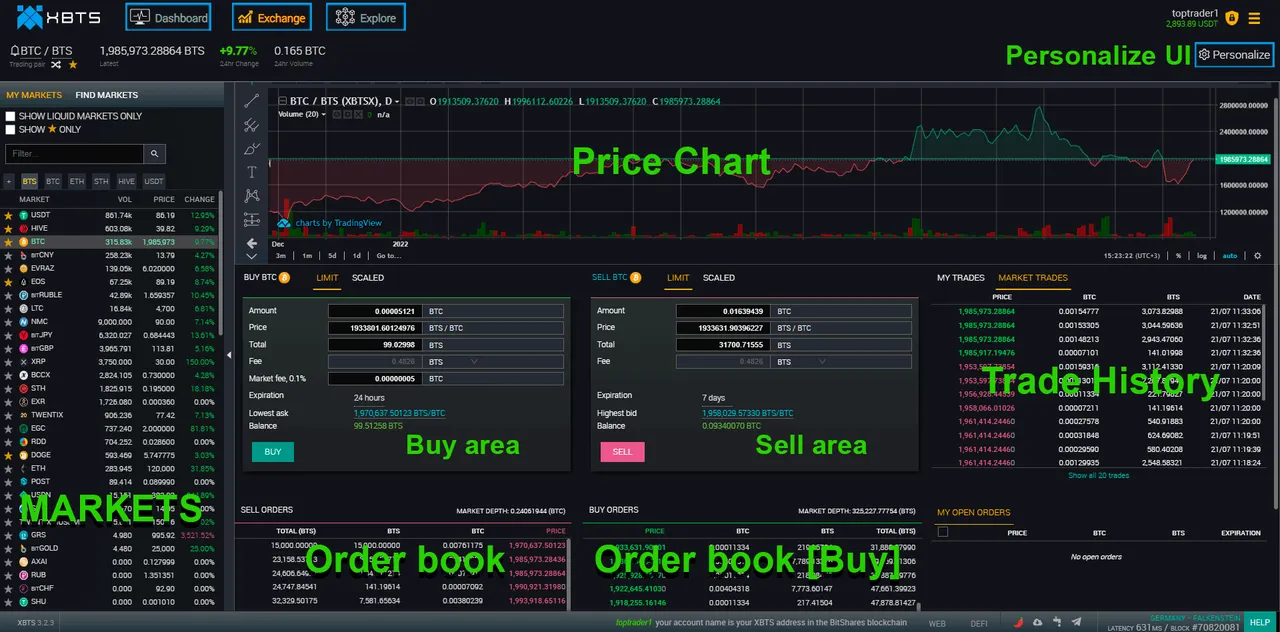Screen dimensions: 1280x632
Task: Open the Explore section
Action: tap(365, 17)
